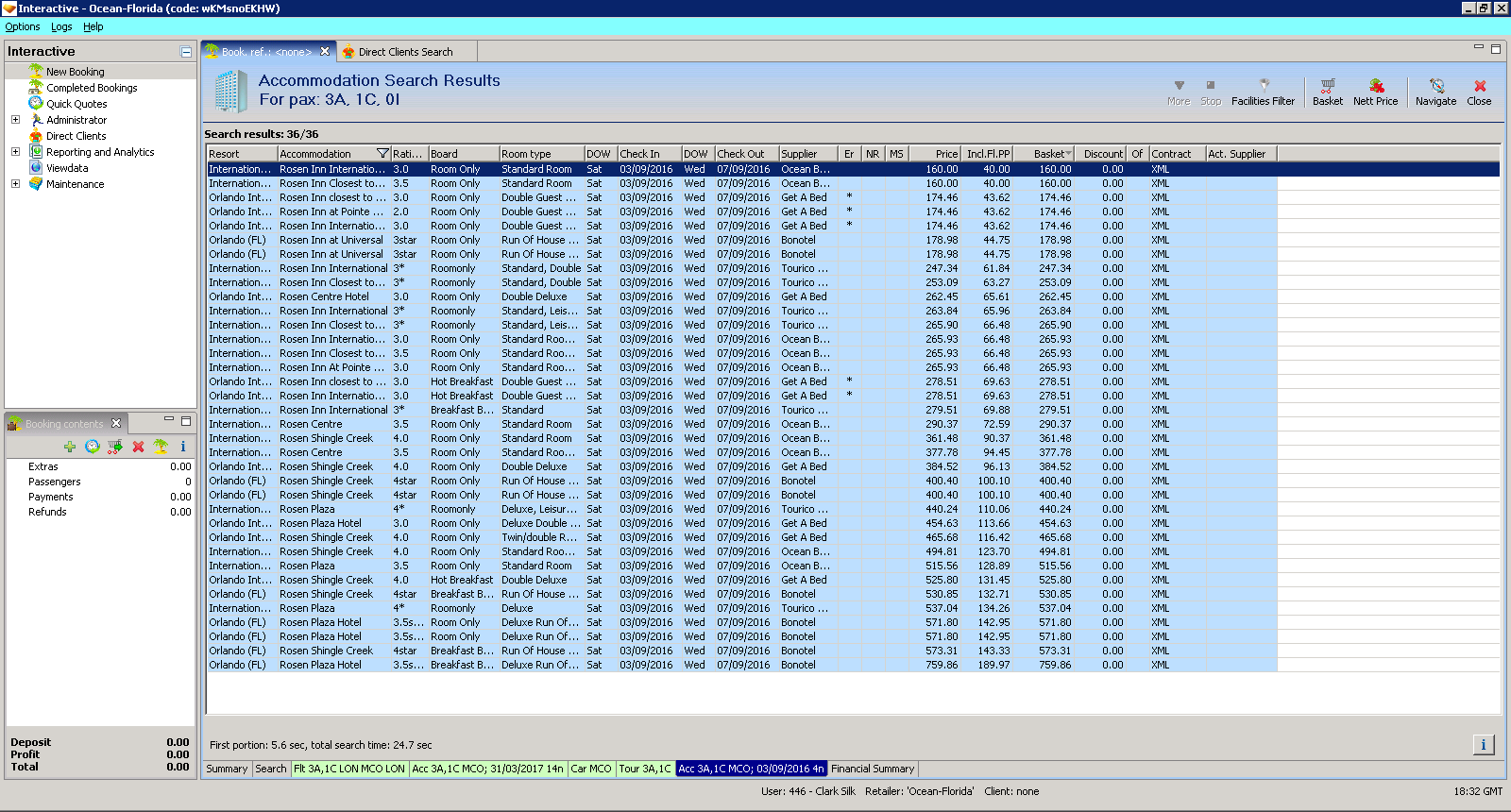The height and width of the screenshot is (812, 1511).
Task: Open Quick Quotes from the sidebar
Action: point(76,104)
